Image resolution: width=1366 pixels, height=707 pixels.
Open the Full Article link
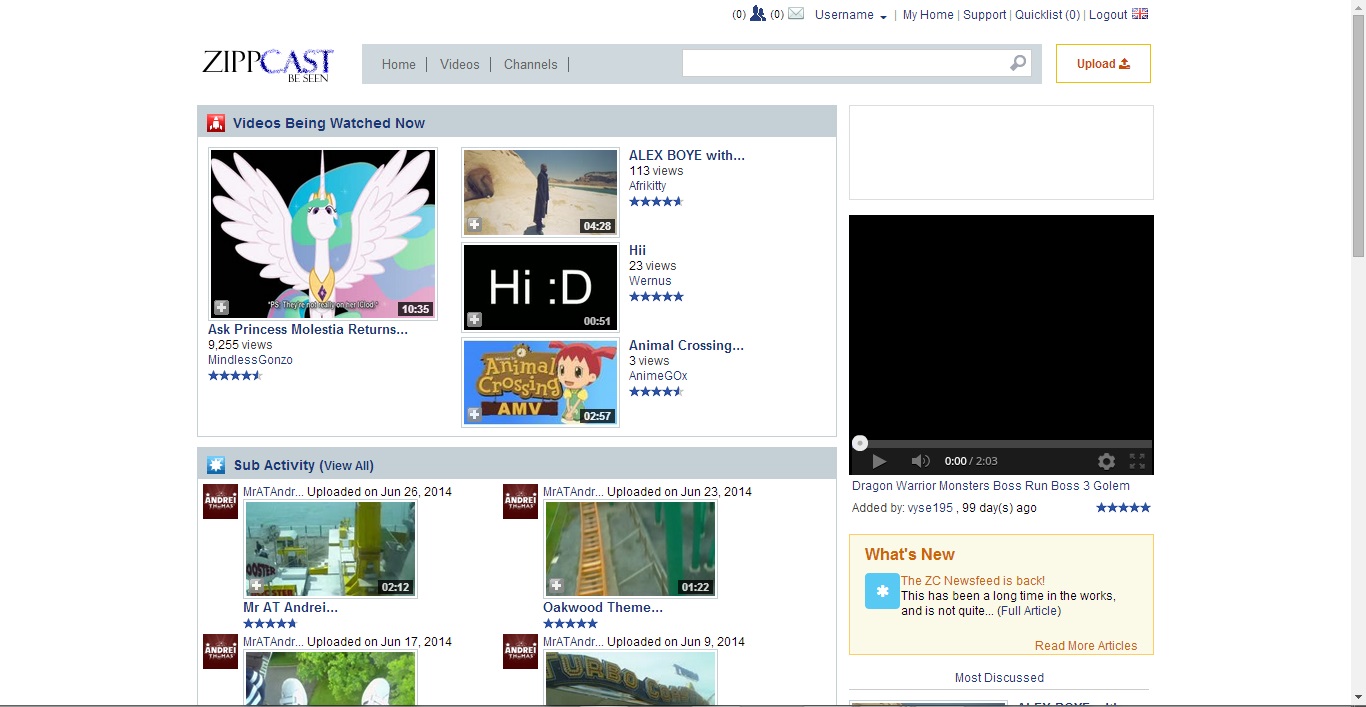pos(1029,611)
